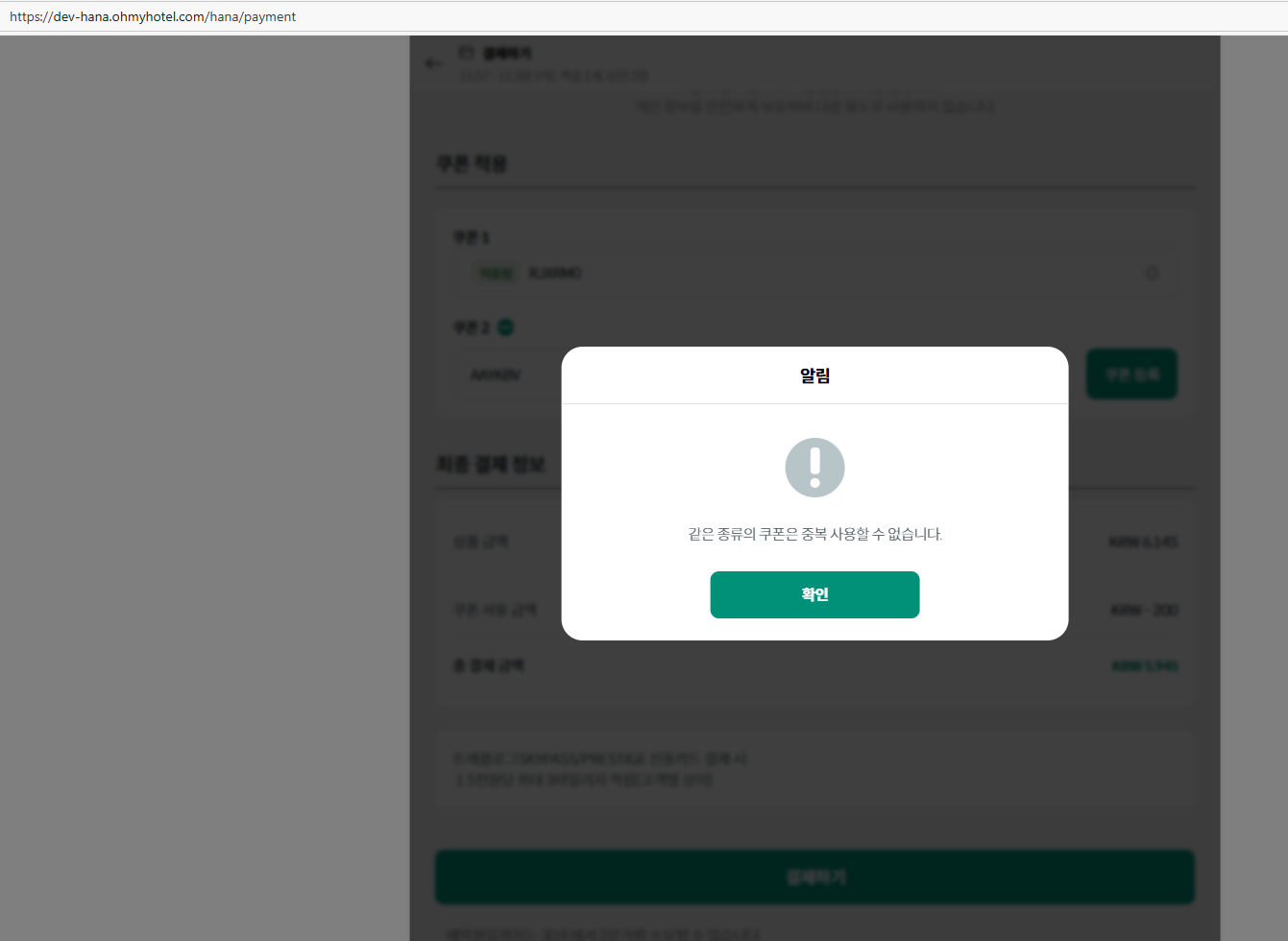Viewport: 1288px width, 941px height.
Task: Click the green applied badge on coupon 1
Action: (x=496, y=274)
